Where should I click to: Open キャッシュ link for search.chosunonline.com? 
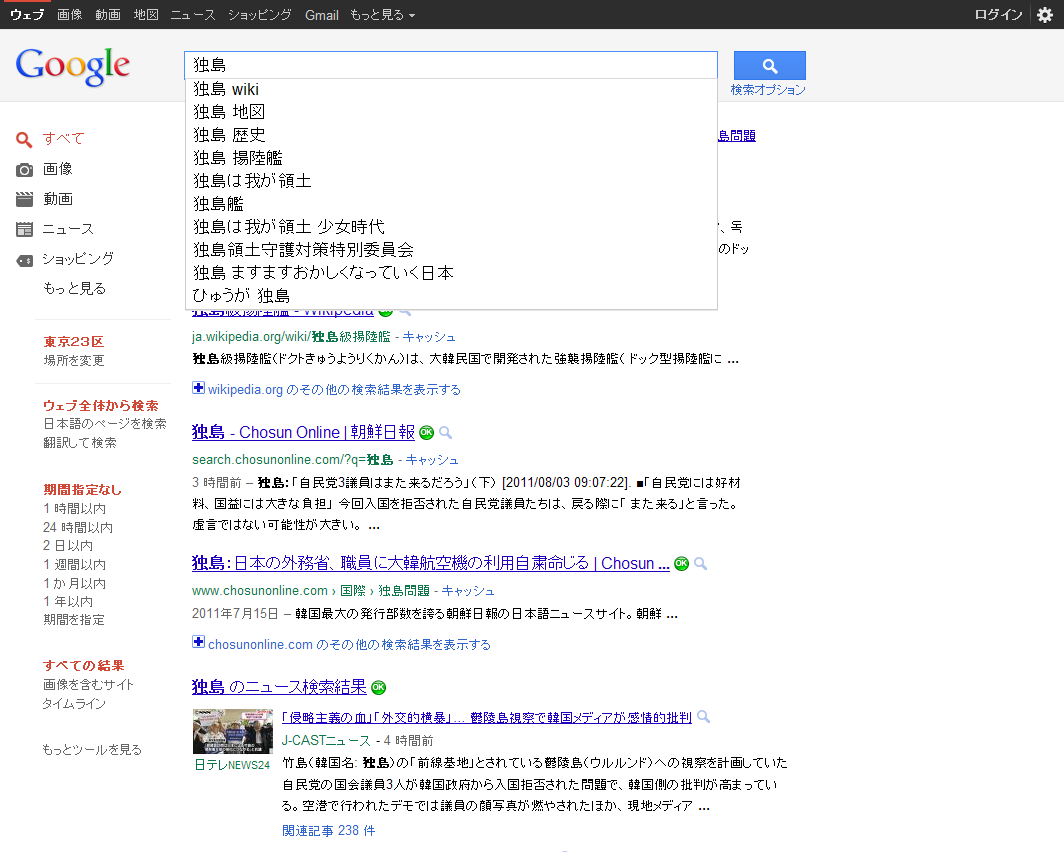(432, 460)
